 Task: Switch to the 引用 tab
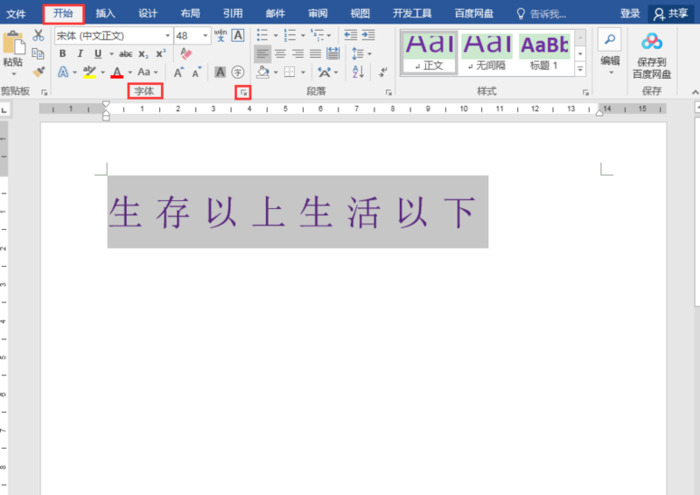(x=233, y=14)
